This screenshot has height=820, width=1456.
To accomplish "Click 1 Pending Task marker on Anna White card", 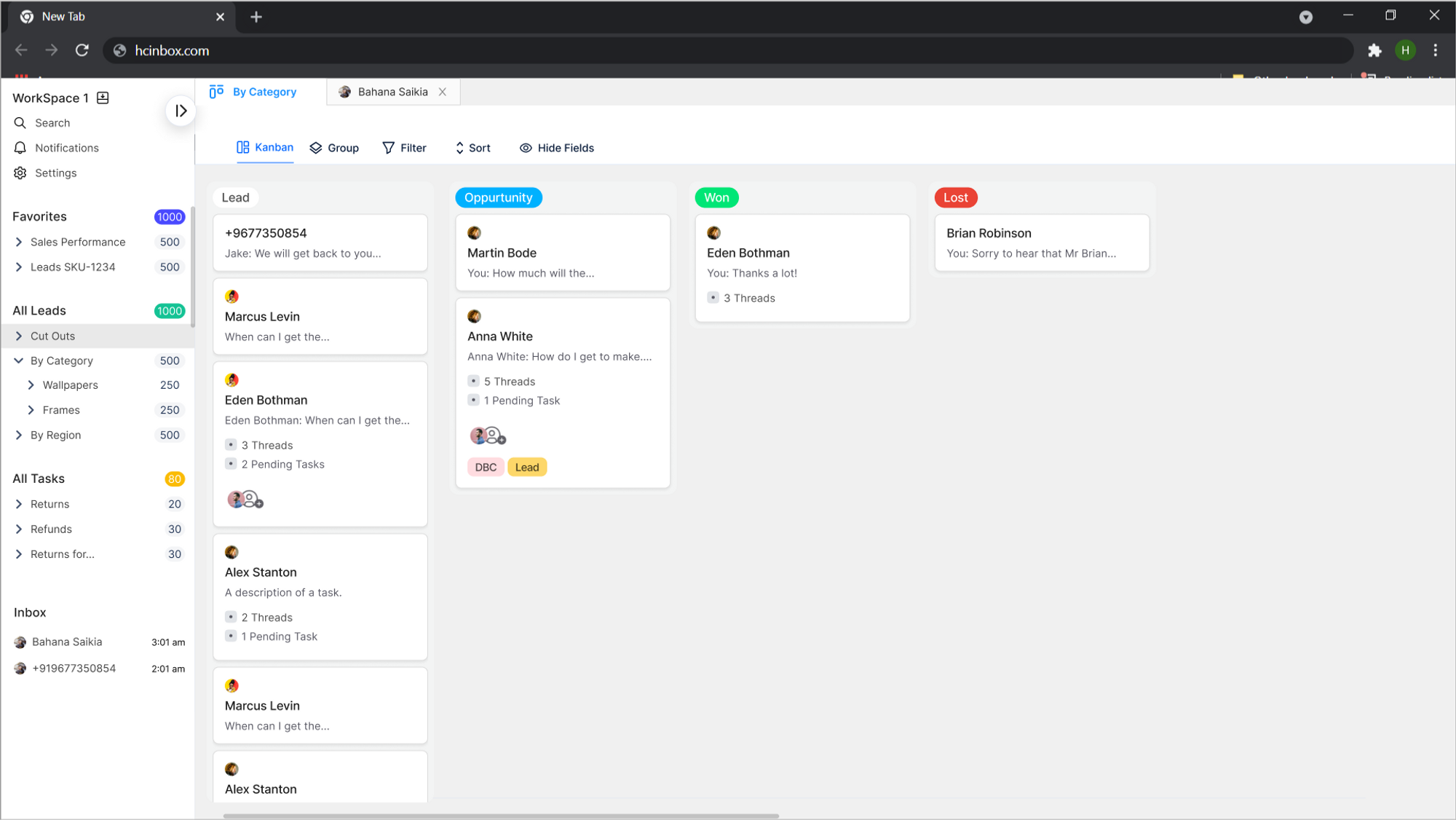I will pyautogui.click(x=474, y=401).
